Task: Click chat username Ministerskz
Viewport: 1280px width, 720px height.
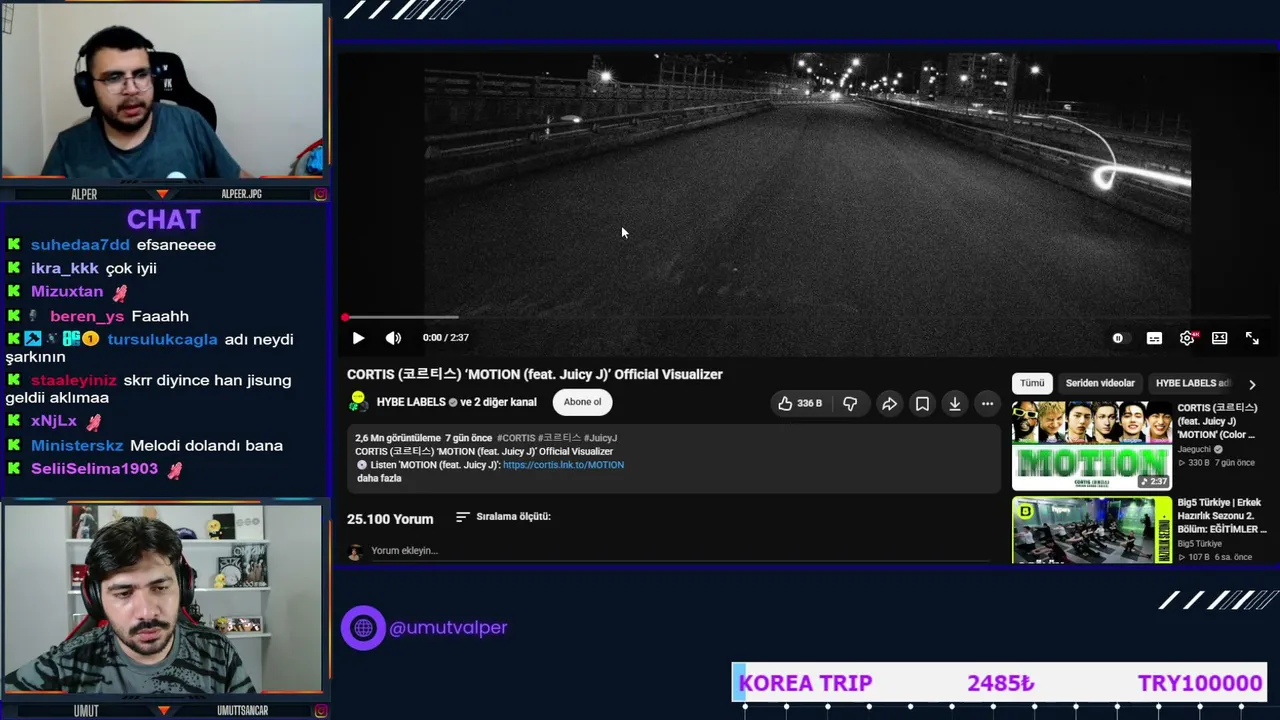Action: [77, 445]
